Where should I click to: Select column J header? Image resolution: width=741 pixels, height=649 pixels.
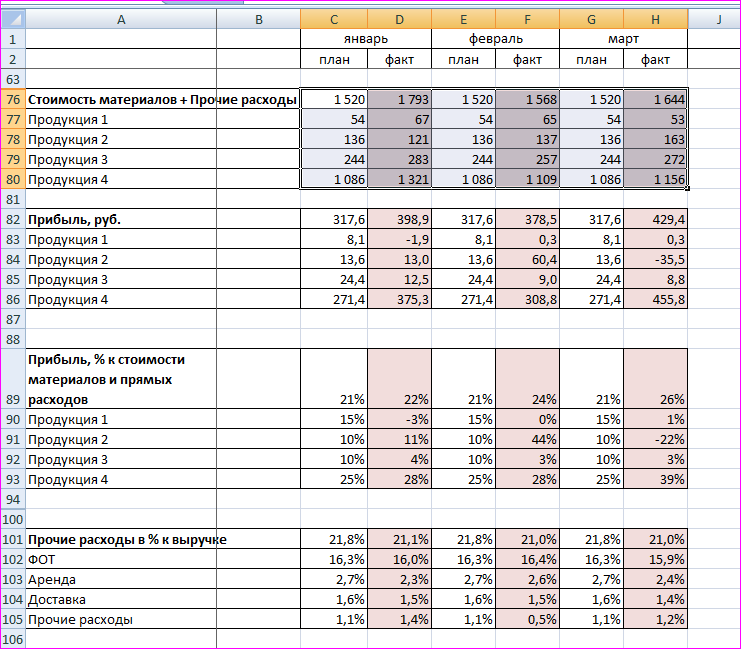(x=715, y=19)
